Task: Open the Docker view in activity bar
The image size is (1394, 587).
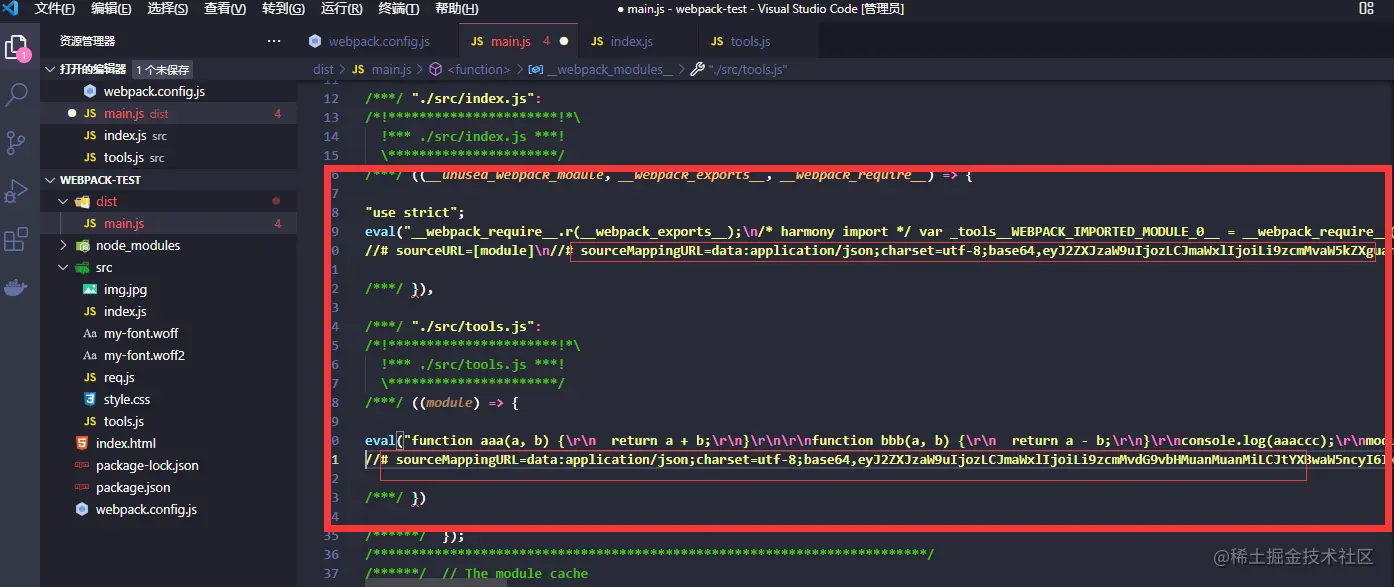Action: [x=17, y=288]
